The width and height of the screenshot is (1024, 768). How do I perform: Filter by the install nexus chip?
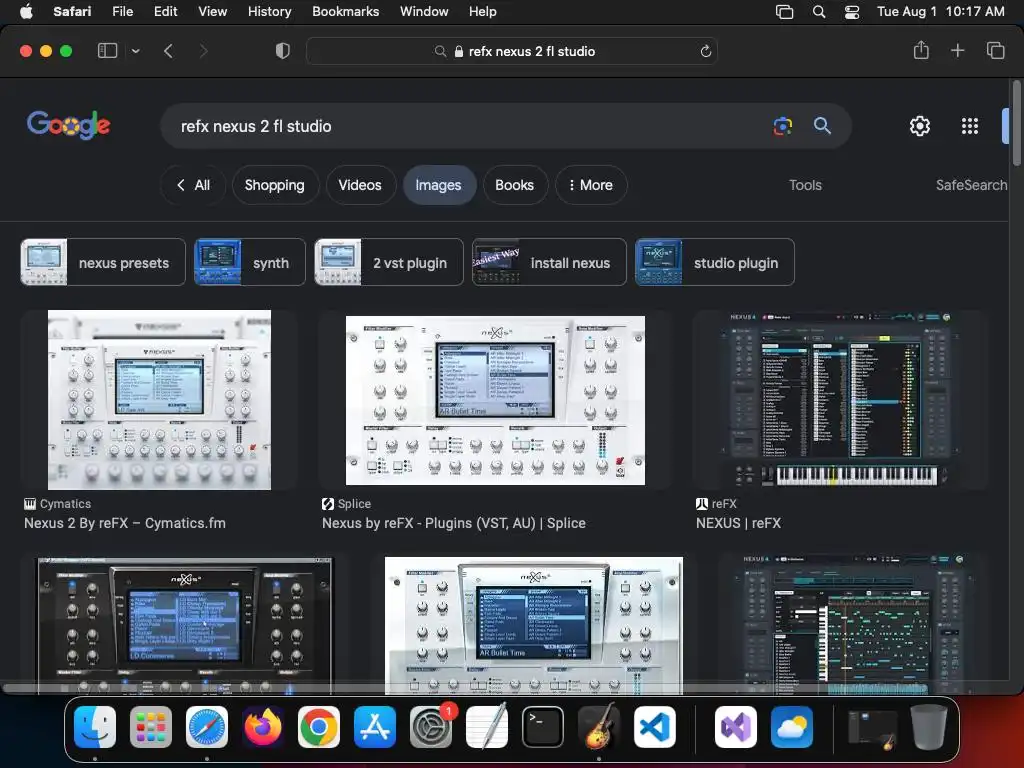pyautogui.click(x=549, y=263)
